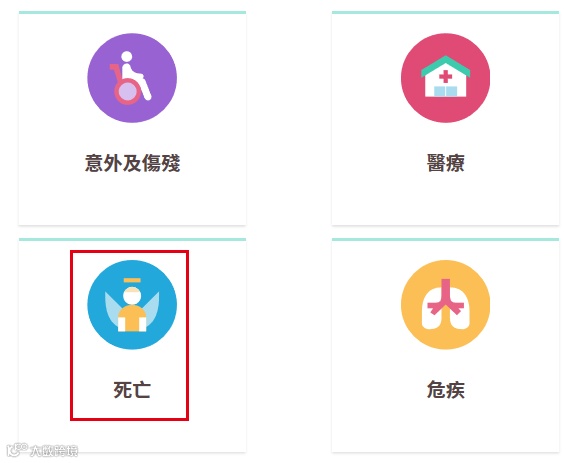
Task: Click the teal top border of 危疾 card
Action: coord(445,239)
